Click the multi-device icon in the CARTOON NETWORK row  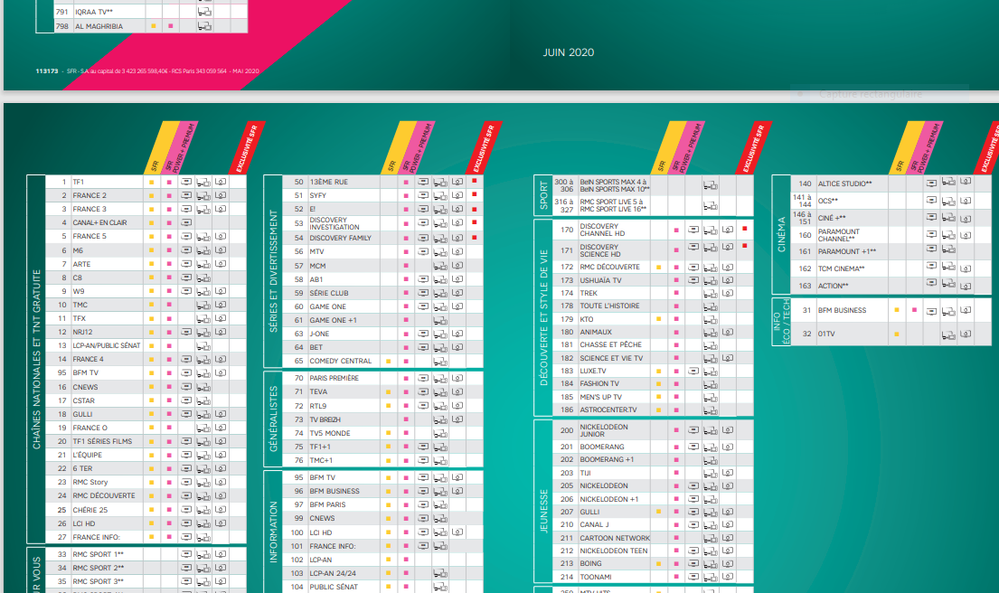coord(710,538)
